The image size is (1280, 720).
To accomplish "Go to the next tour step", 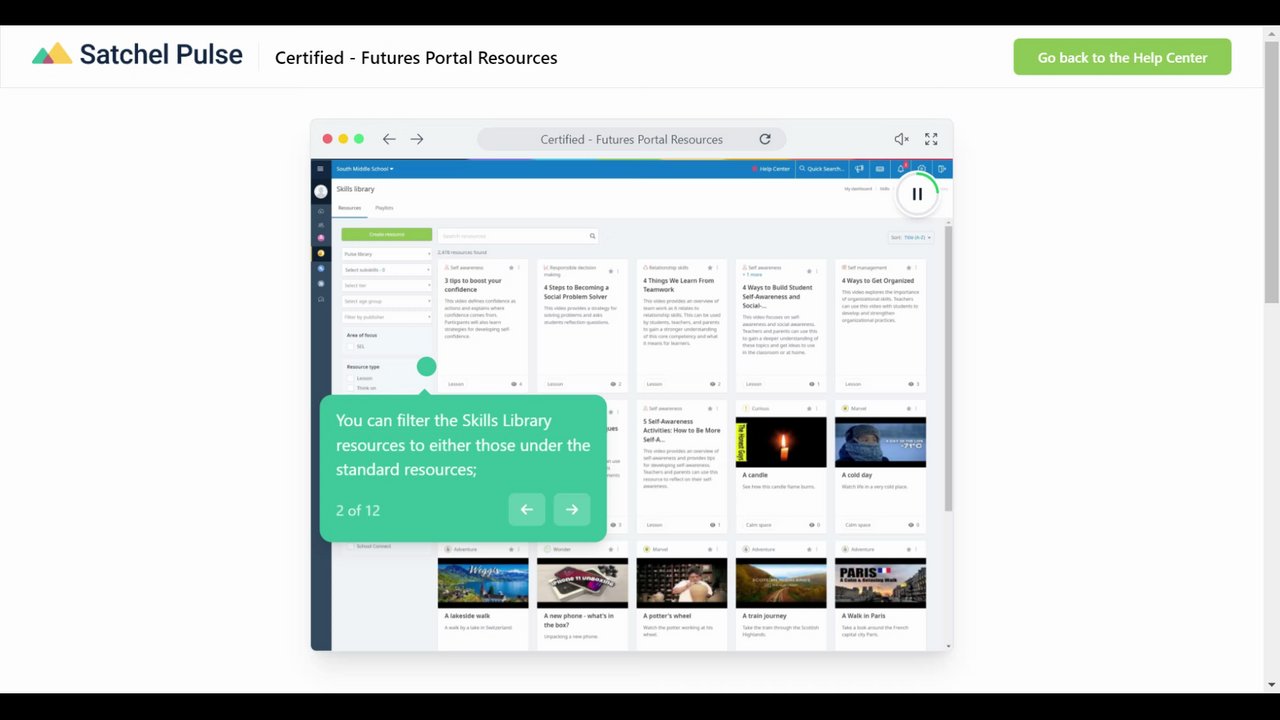I will tap(572, 510).
